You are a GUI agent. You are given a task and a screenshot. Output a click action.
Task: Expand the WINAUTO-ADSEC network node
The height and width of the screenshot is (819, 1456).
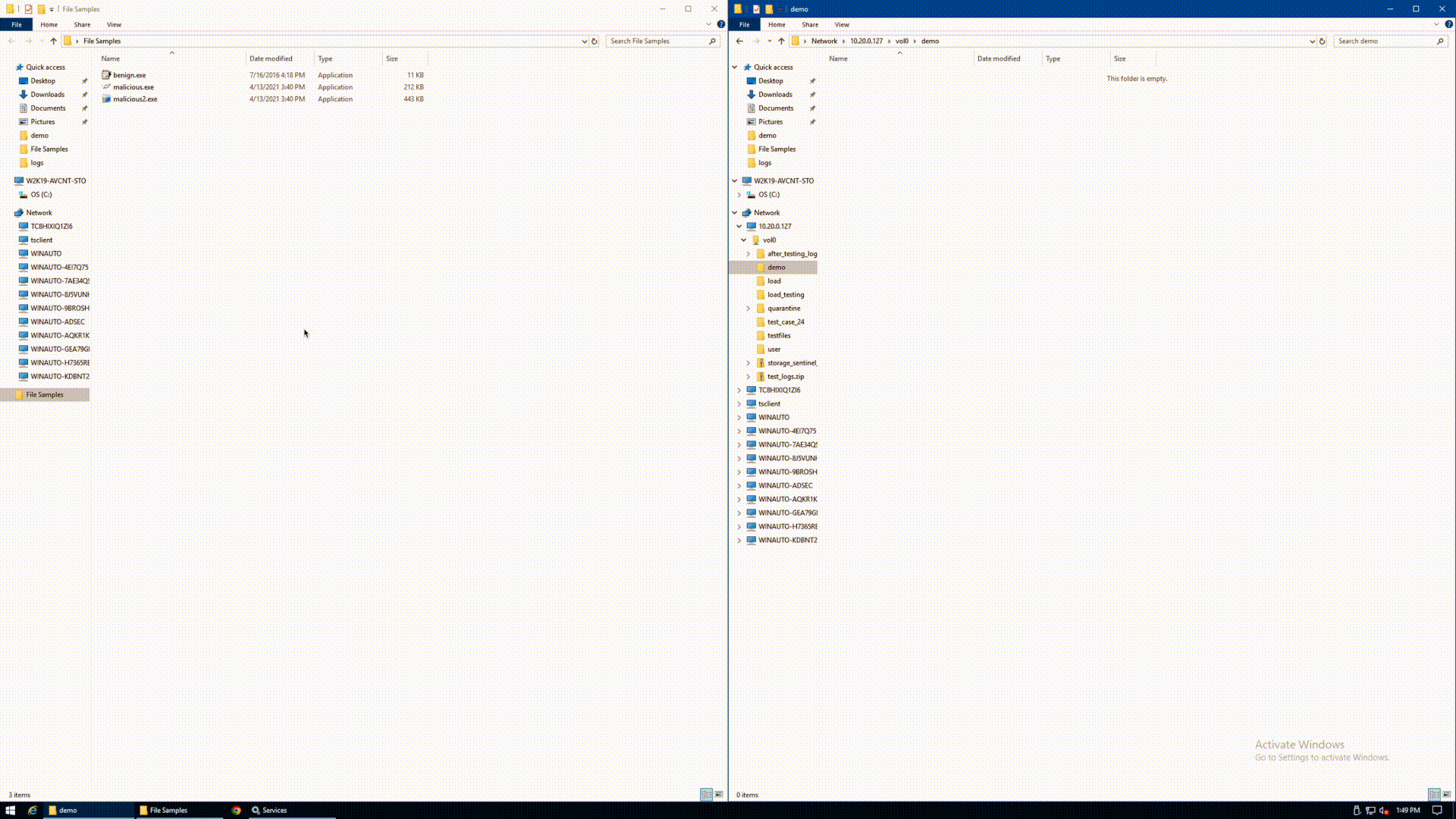click(x=739, y=486)
